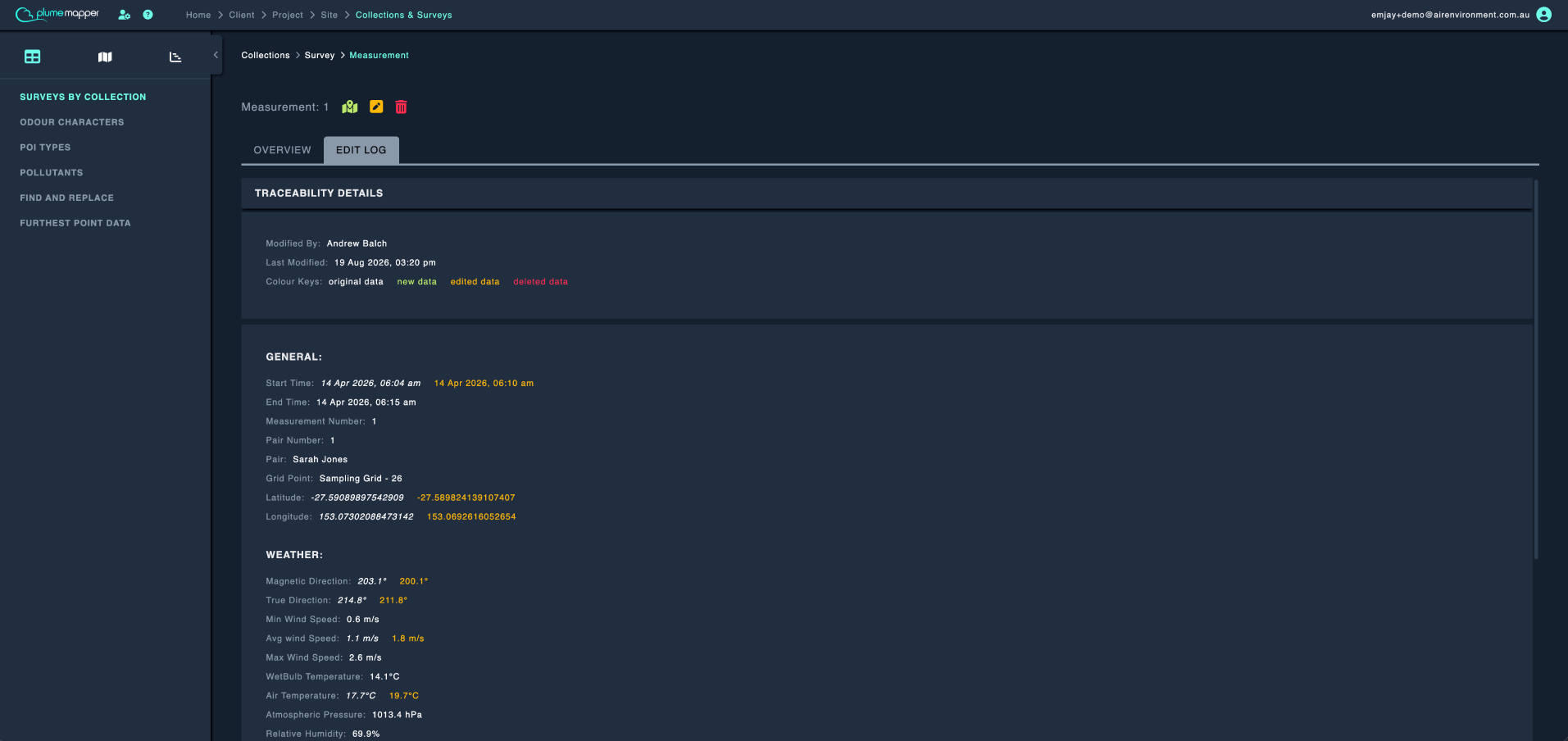Go to Site breadcrumb
This screenshot has width=1568, height=741.
coord(330,15)
